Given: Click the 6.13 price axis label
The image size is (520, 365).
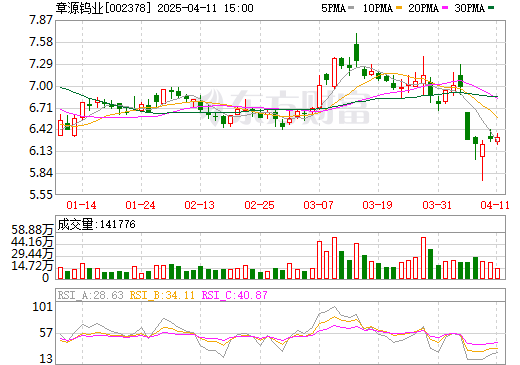Looking at the screenshot, I should pos(41,151).
